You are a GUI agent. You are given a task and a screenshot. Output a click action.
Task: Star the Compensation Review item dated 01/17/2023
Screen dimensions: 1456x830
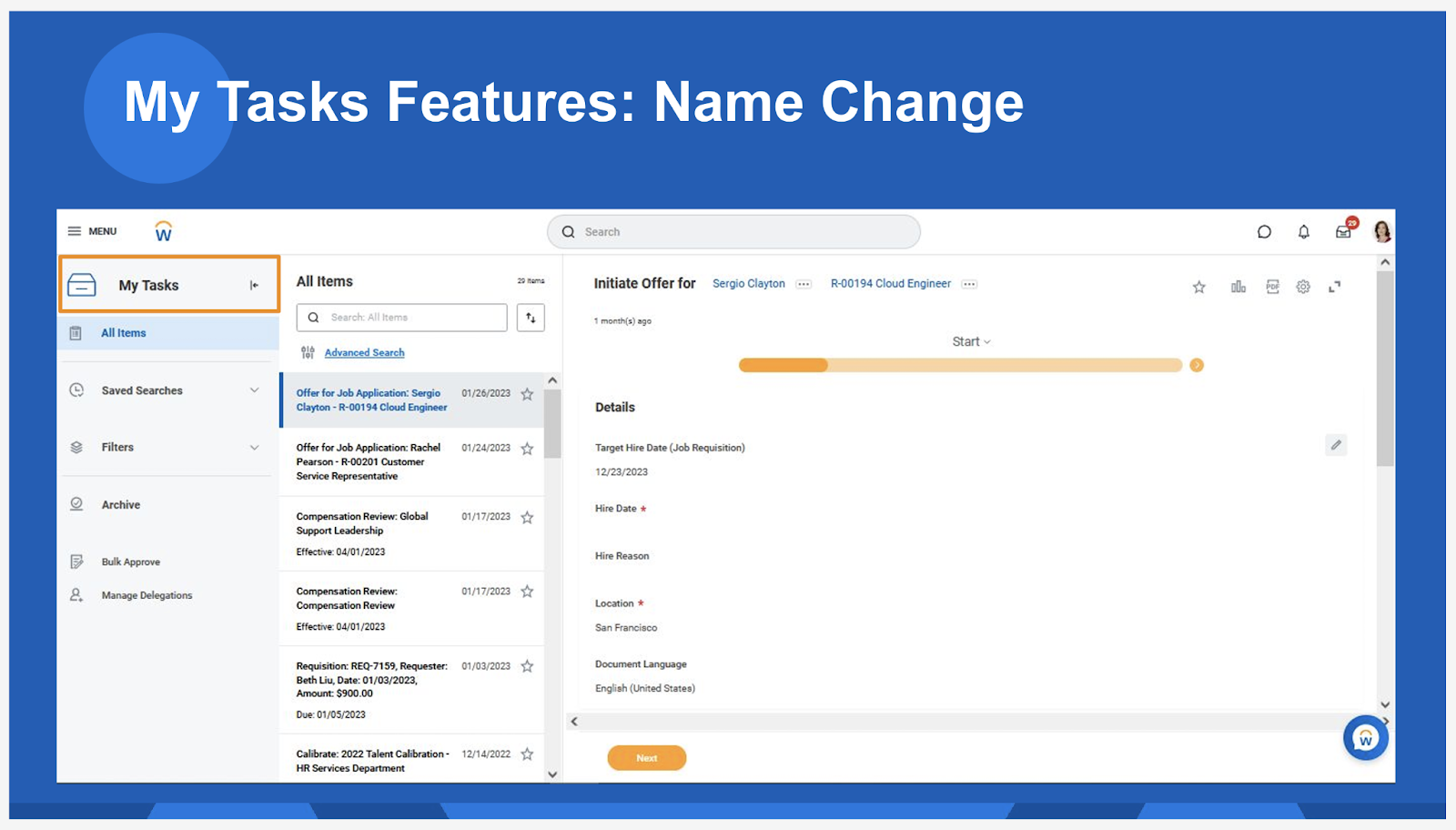pyautogui.click(x=527, y=592)
